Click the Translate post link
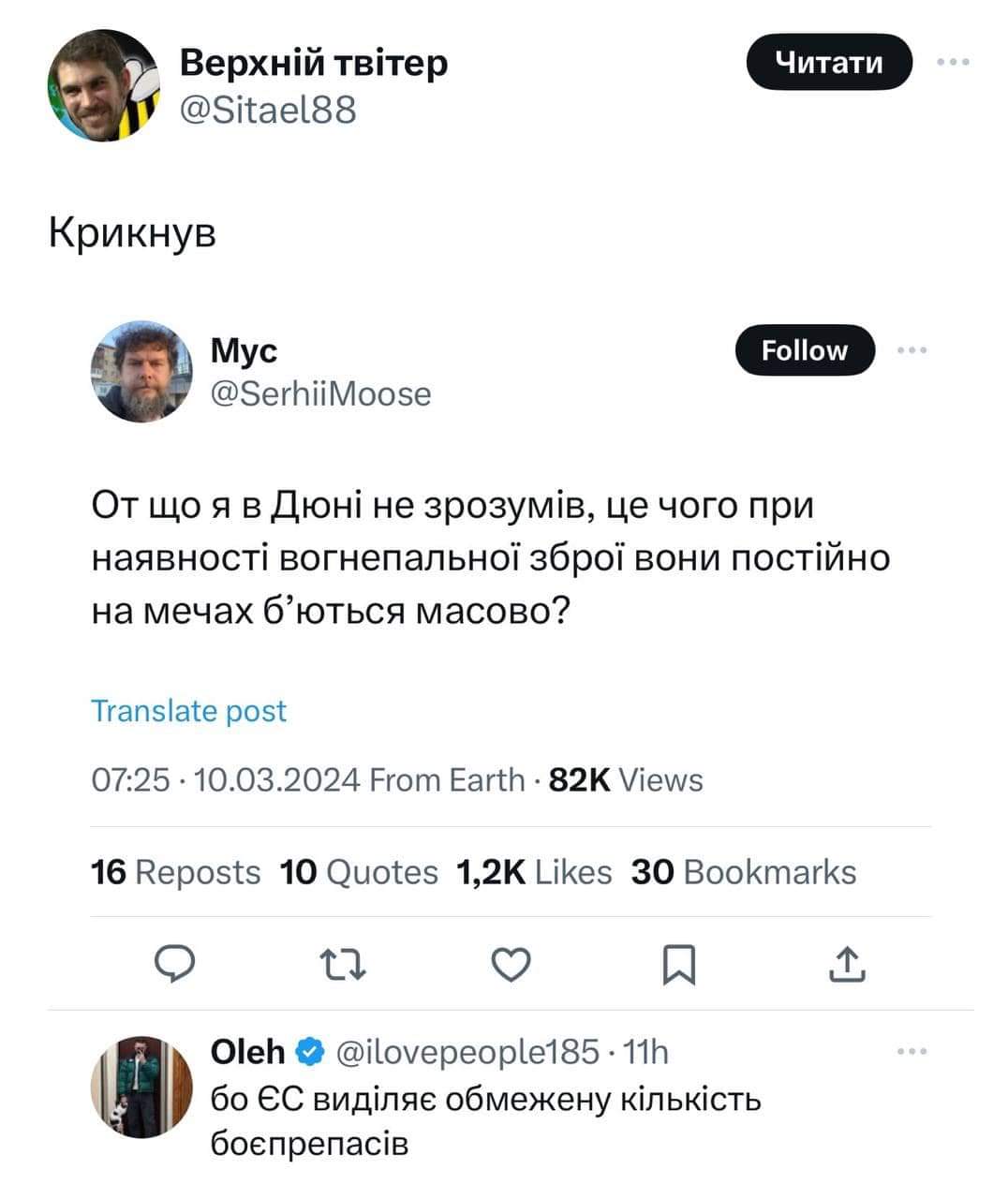The width and height of the screenshot is (1008, 1199). tap(188, 711)
